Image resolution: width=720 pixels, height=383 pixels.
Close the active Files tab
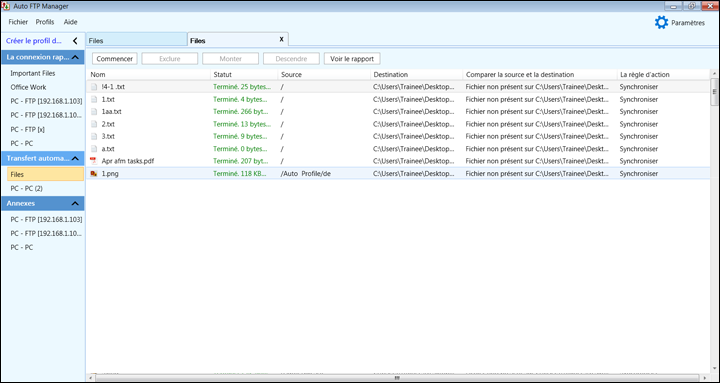click(281, 39)
